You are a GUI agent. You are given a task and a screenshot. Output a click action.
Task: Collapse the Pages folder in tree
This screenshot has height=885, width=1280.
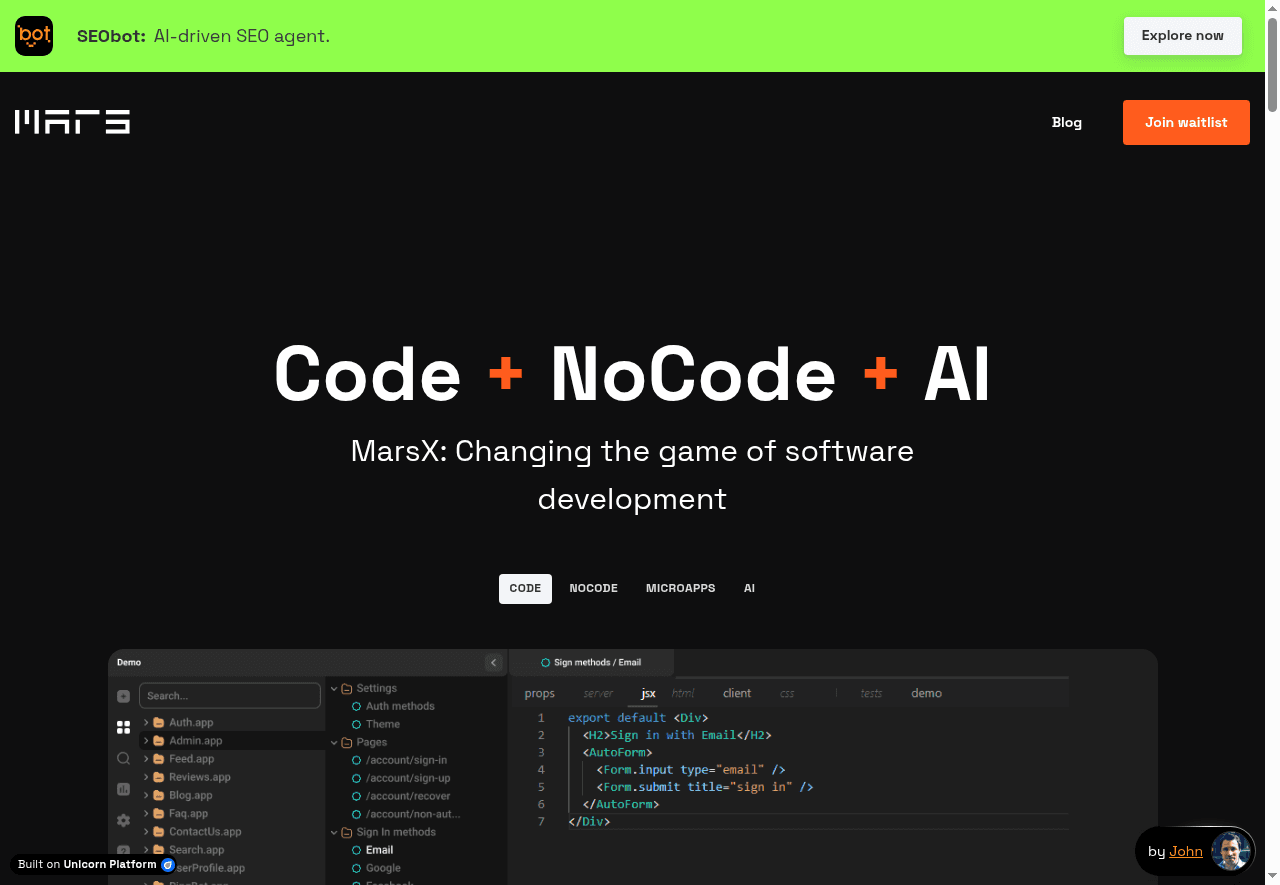coord(335,742)
